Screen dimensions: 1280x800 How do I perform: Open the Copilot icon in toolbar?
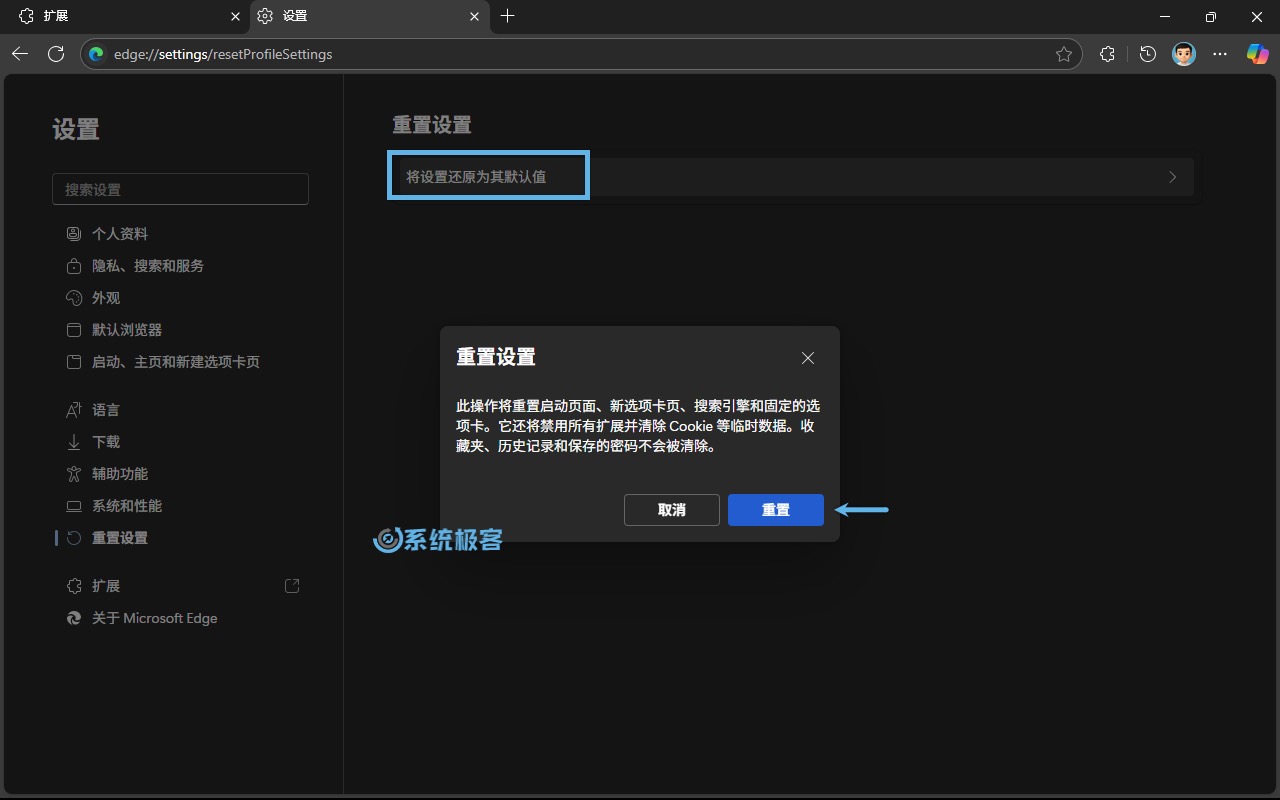[1257, 54]
